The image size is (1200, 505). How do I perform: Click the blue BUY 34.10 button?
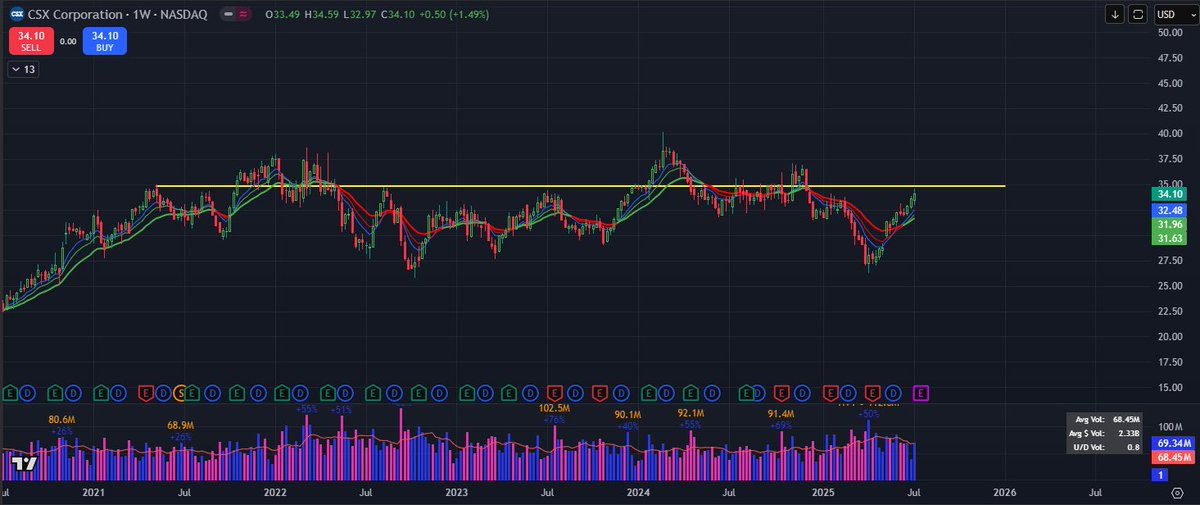[105, 41]
